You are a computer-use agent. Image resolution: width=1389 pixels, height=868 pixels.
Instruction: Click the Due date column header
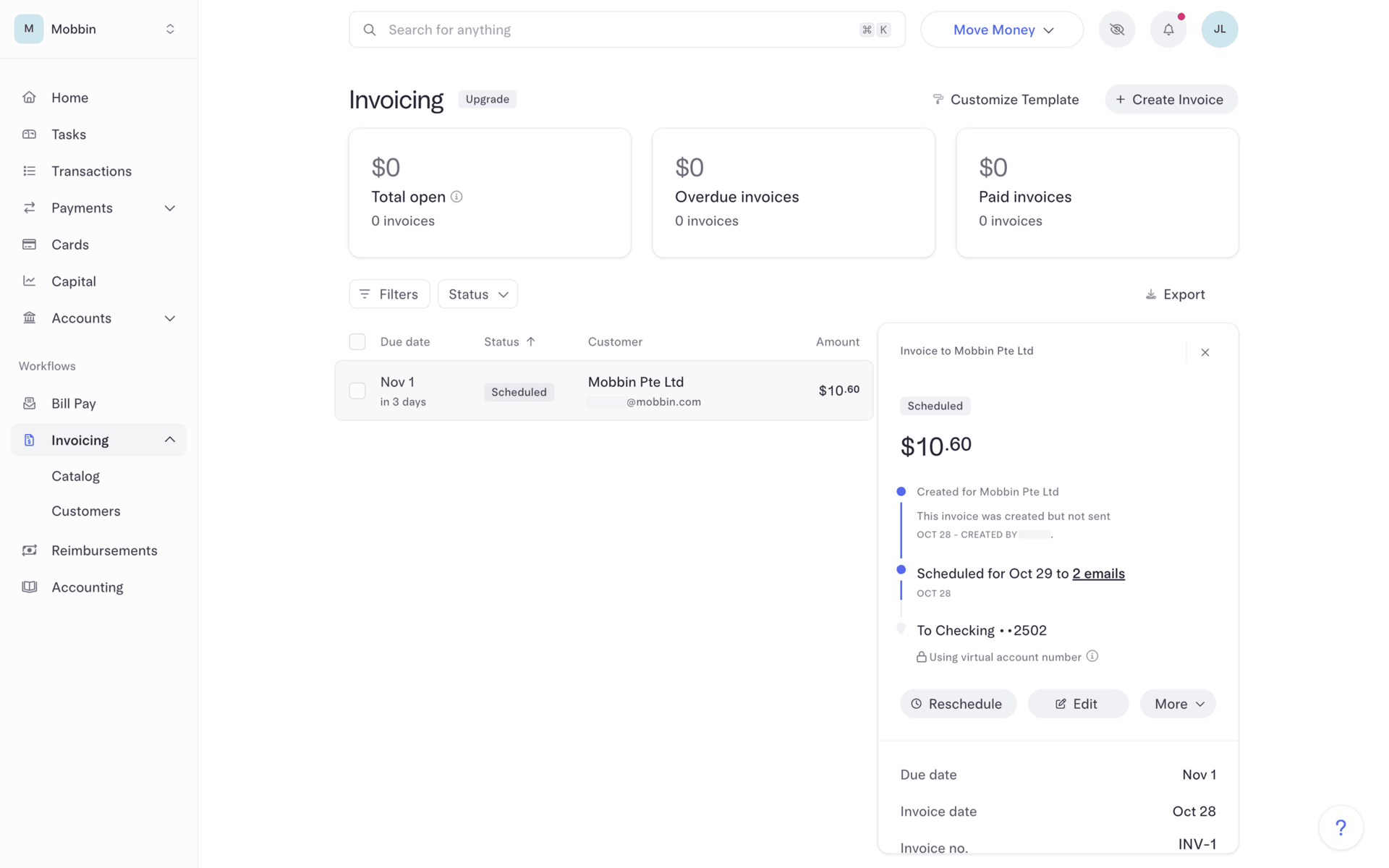click(405, 341)
